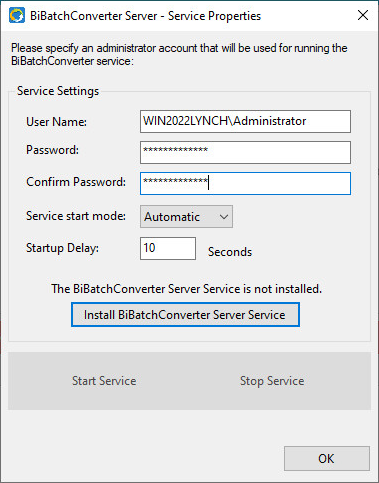This screenshot has width=379, height=483.
Task: Click the 'Seconds' unit label
Action: [230, 252]
